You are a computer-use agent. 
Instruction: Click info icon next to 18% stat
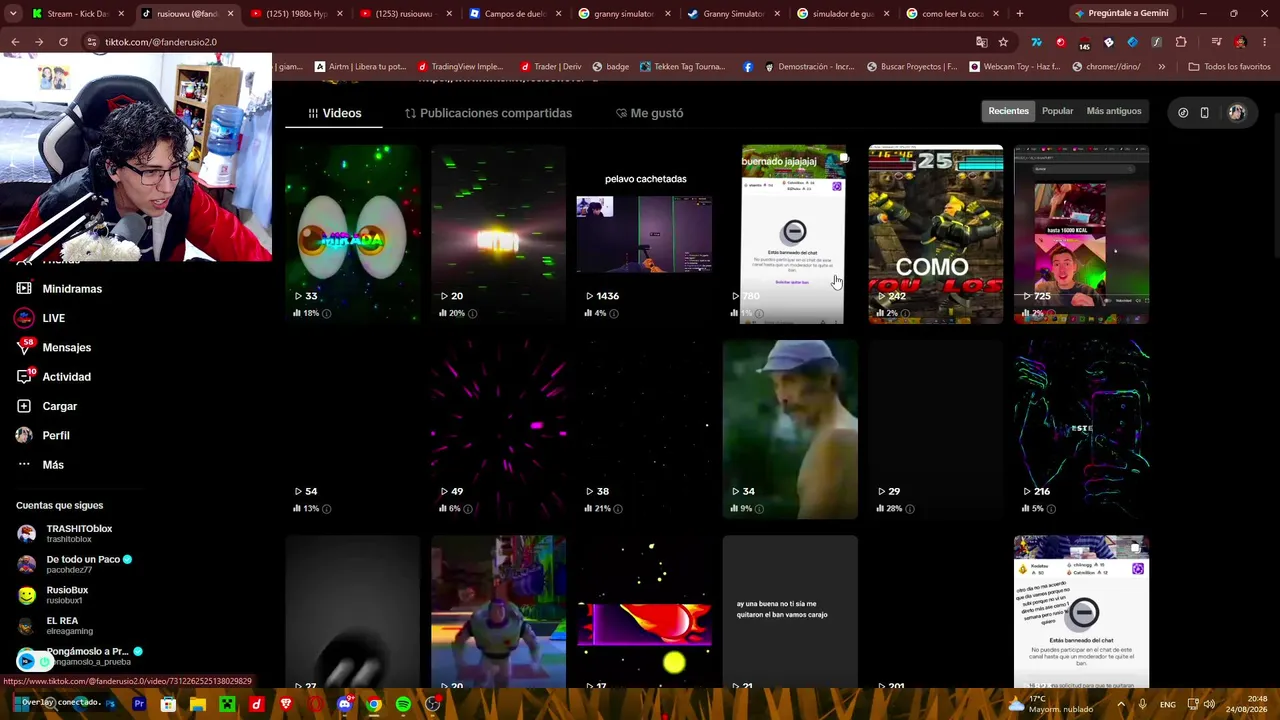326,313
